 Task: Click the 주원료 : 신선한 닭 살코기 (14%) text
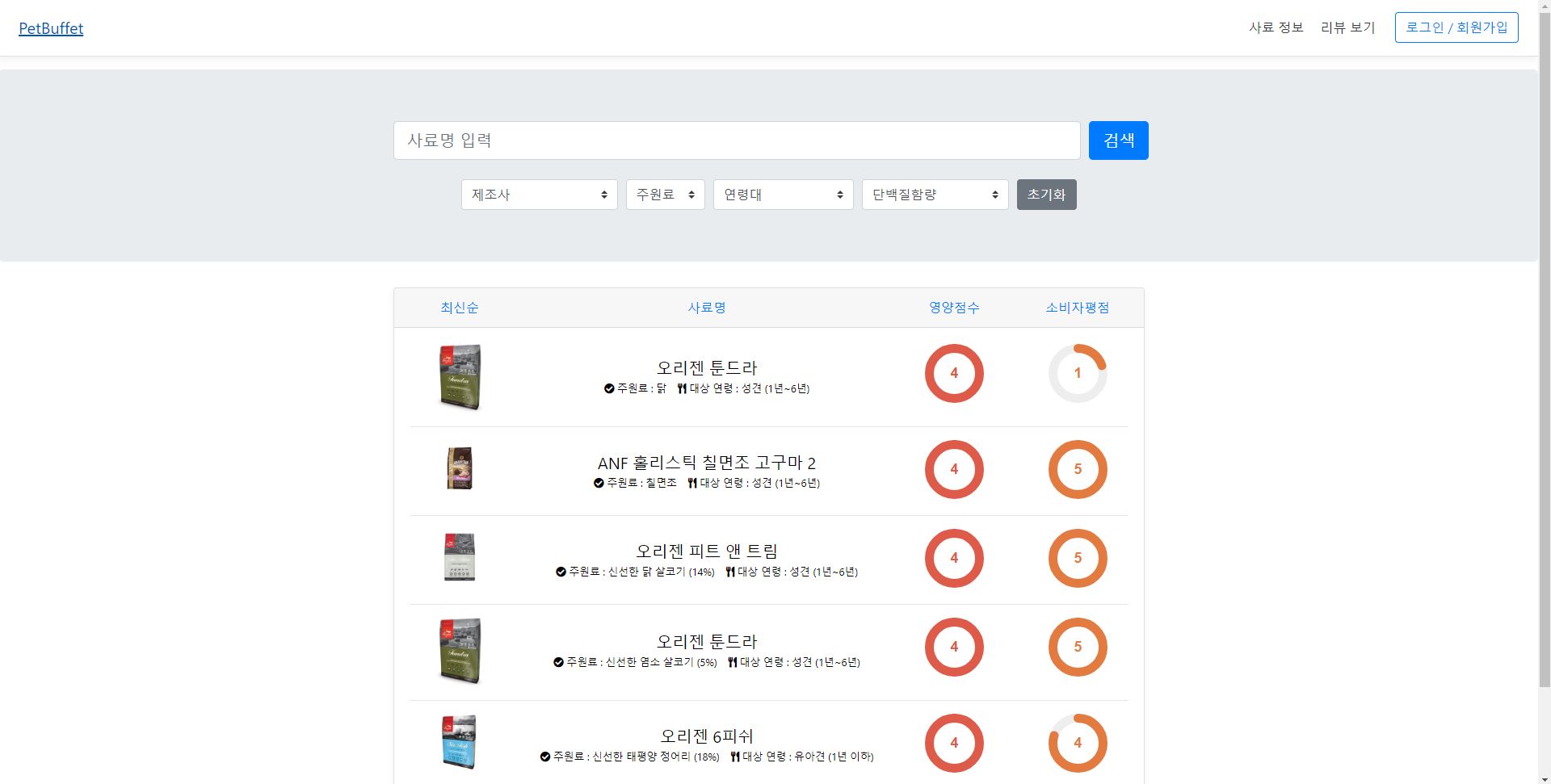[x=642, y=572]
